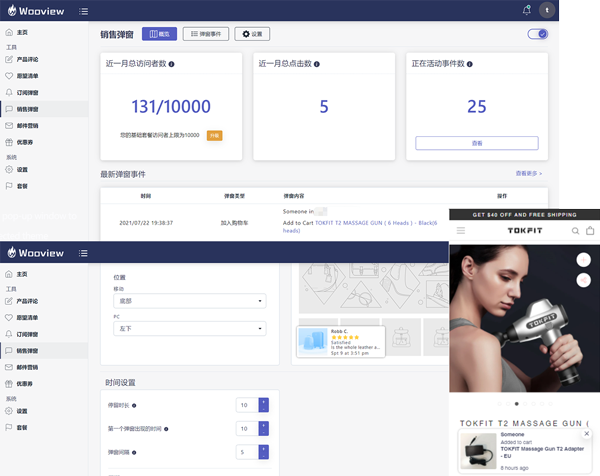Open 套餐 flag item in upper sidebar
The width and height of the screenshot is (600, 476).
(x=16, y=186)
